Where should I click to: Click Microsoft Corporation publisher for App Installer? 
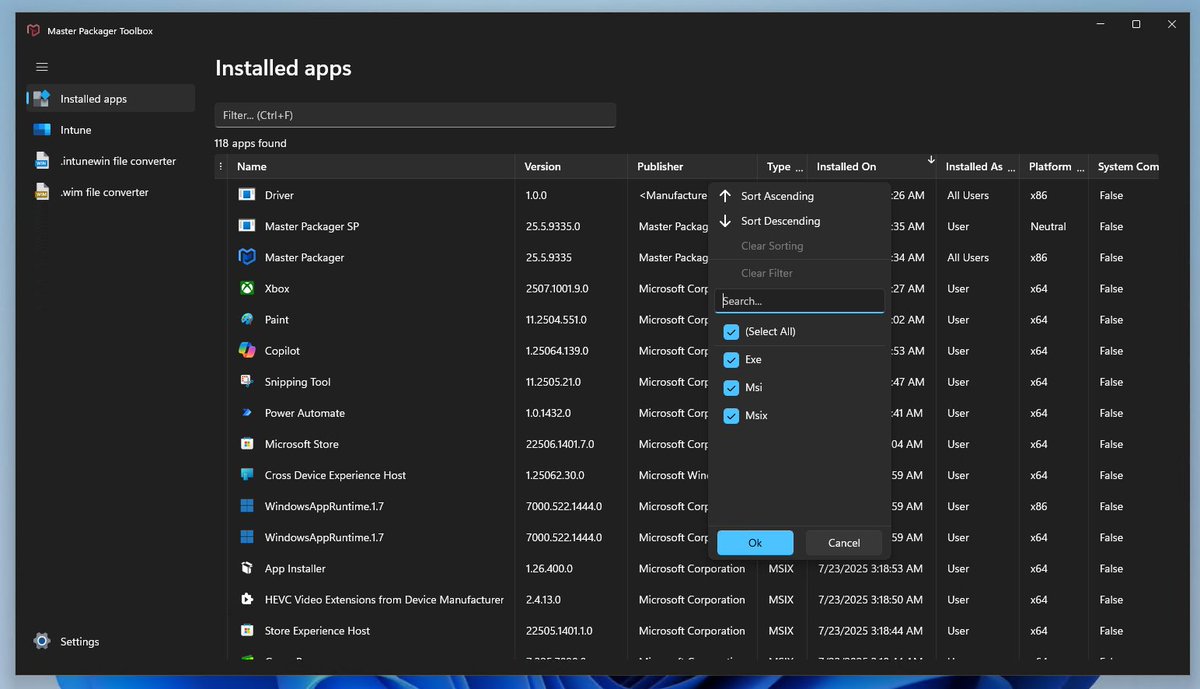(x=692, y=569)
